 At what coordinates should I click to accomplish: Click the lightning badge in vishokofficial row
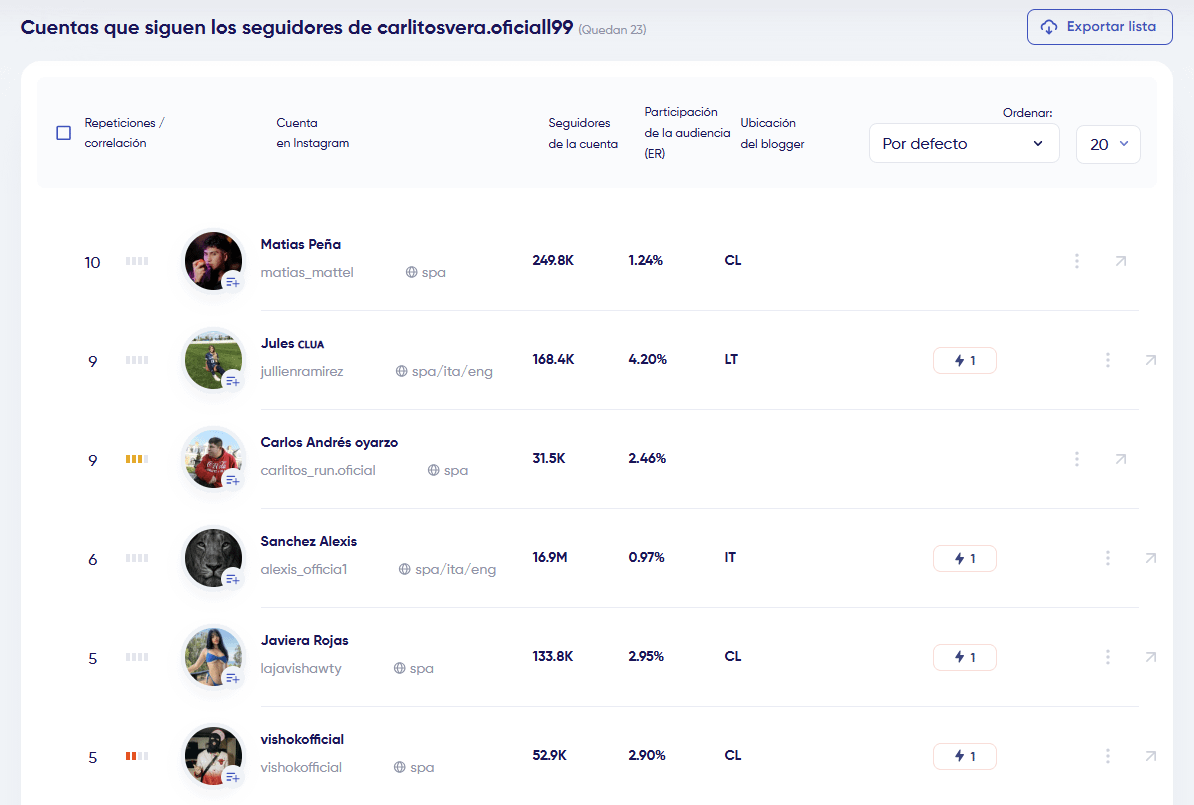coord(964,756)
